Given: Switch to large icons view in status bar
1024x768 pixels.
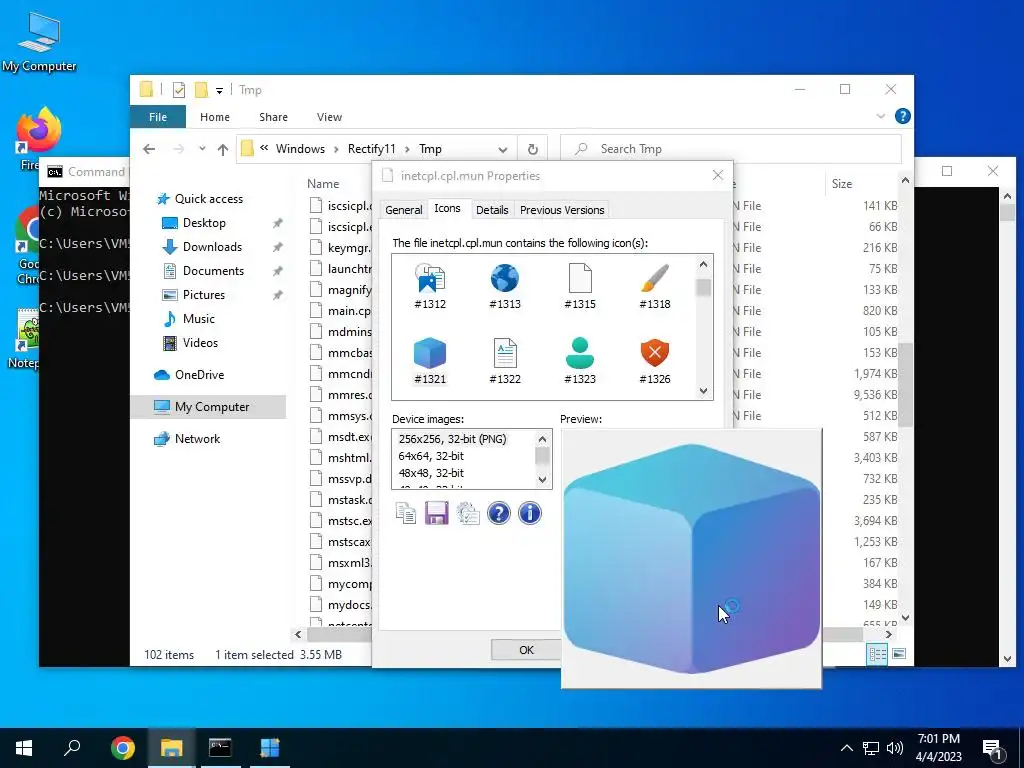Looking at the screenshot, I should (899, 654).
